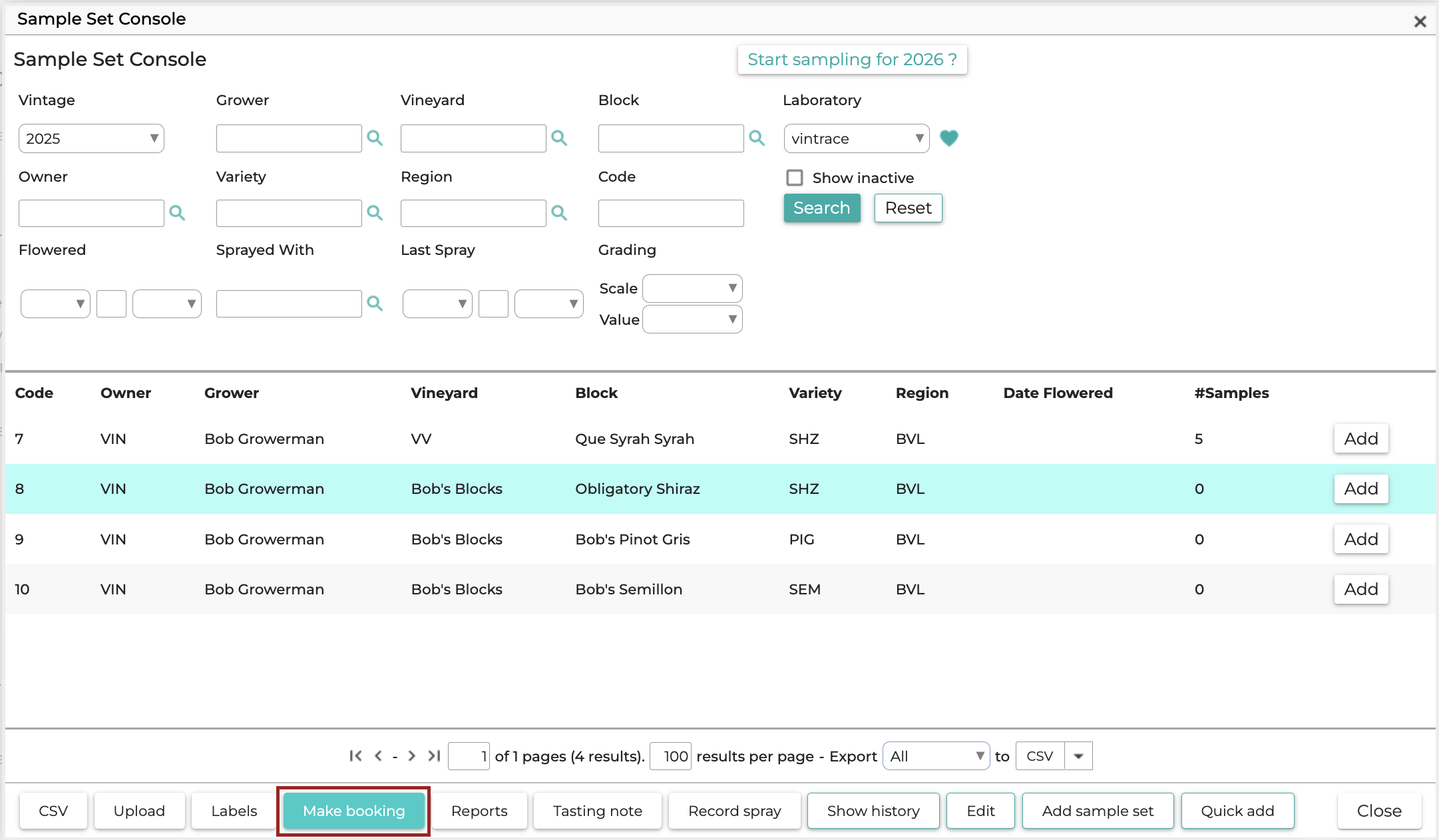The image size is (1439, 840).
Task: Click Add for Obligatory Shiraz row
Action: (x=1361, y=489)
